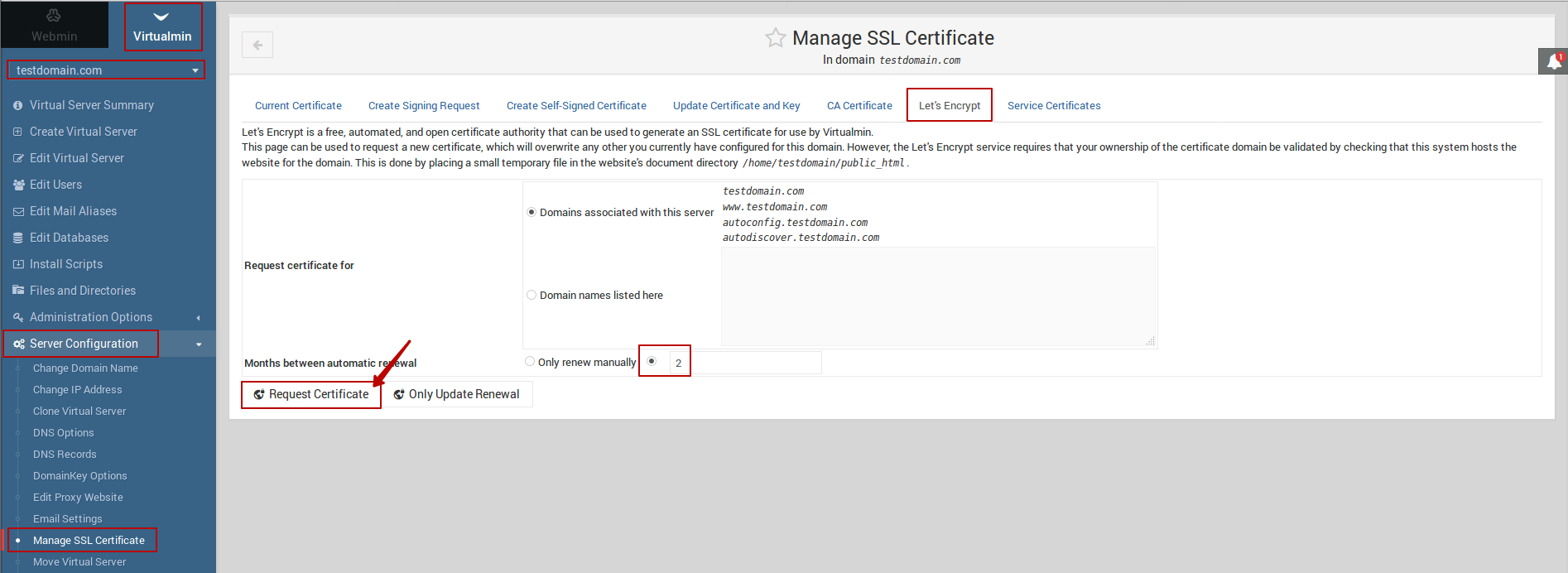The height and width of the screenshot is (573, 1568).
Task: Collapse the Server Configuration section
Action: click(x=199, y=344)
